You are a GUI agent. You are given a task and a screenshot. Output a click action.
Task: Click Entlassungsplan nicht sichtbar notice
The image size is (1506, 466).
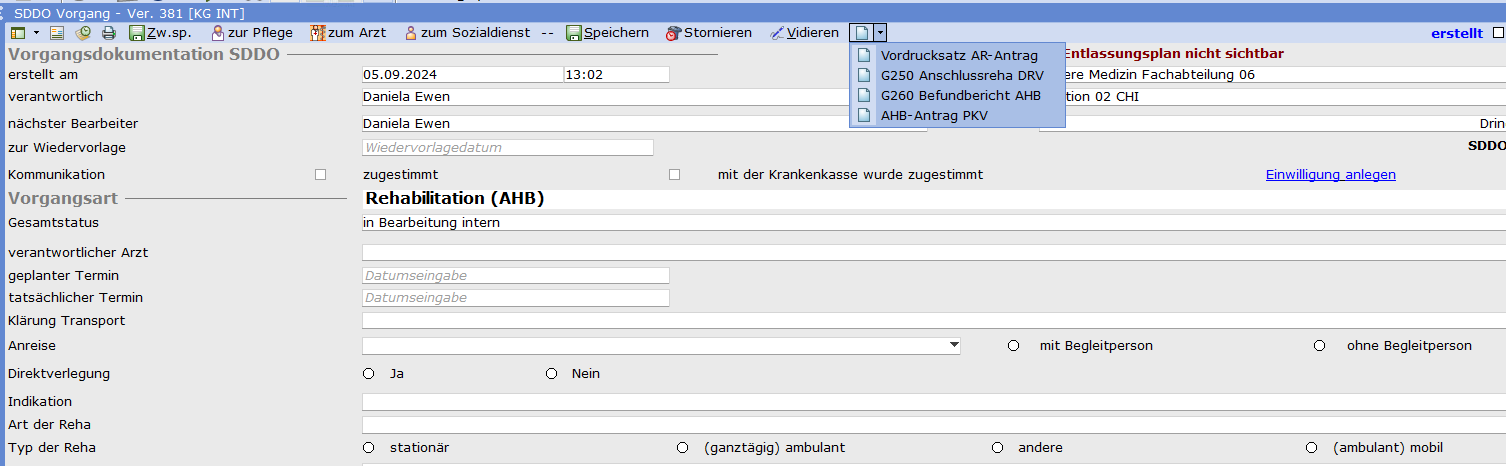point(1173,54)
